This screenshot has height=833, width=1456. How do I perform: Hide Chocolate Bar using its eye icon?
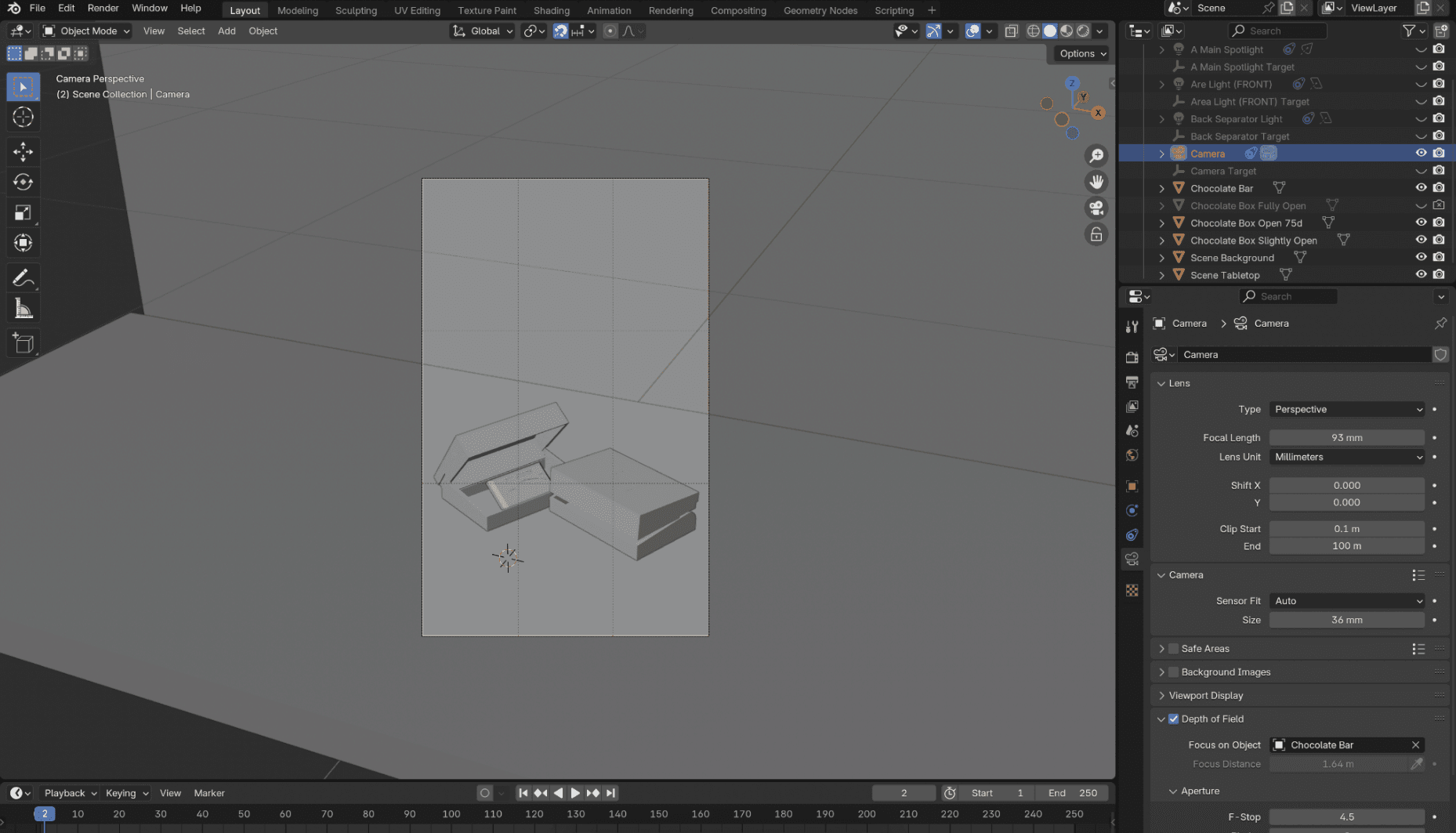tap(1420, 188)
